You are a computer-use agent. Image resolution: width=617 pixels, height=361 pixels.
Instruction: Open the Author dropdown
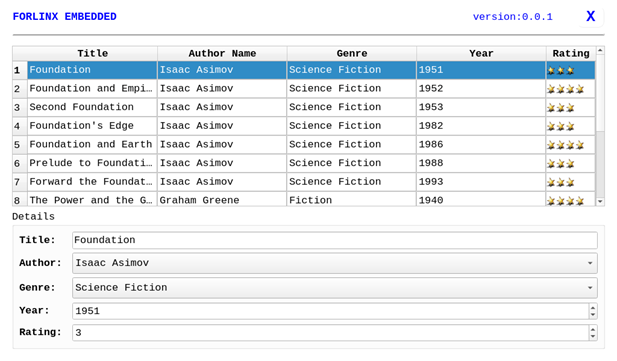click(334, 263)
